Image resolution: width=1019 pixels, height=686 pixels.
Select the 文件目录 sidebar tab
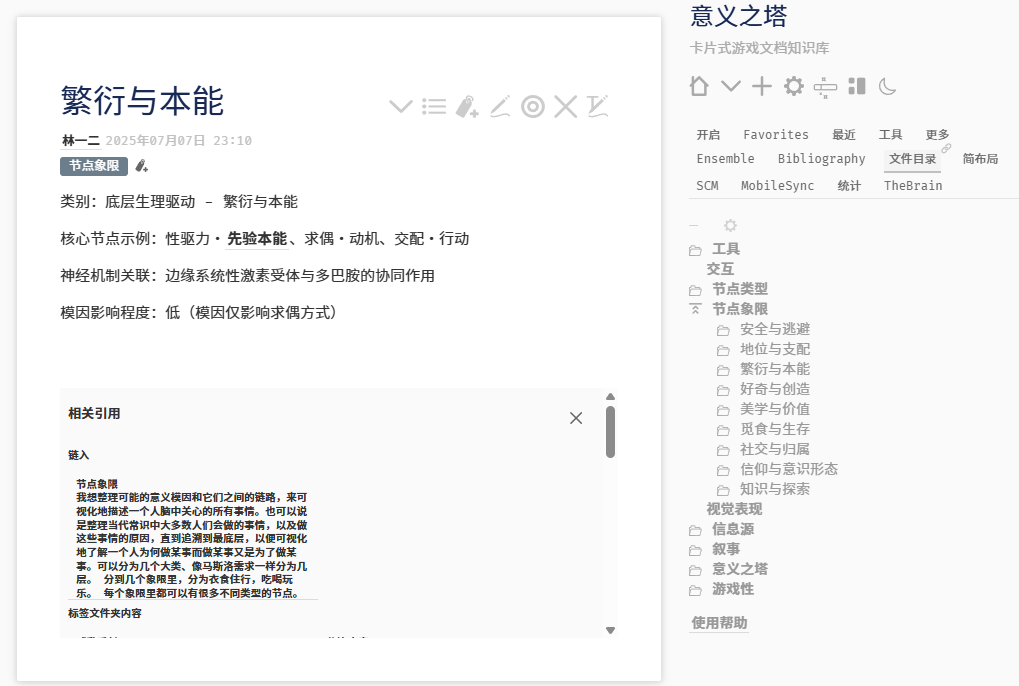coord(912,159)
